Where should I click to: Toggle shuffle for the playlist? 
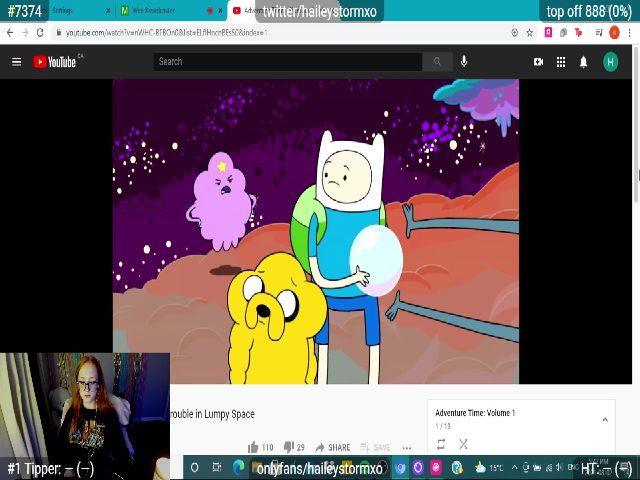pos(463,444)
